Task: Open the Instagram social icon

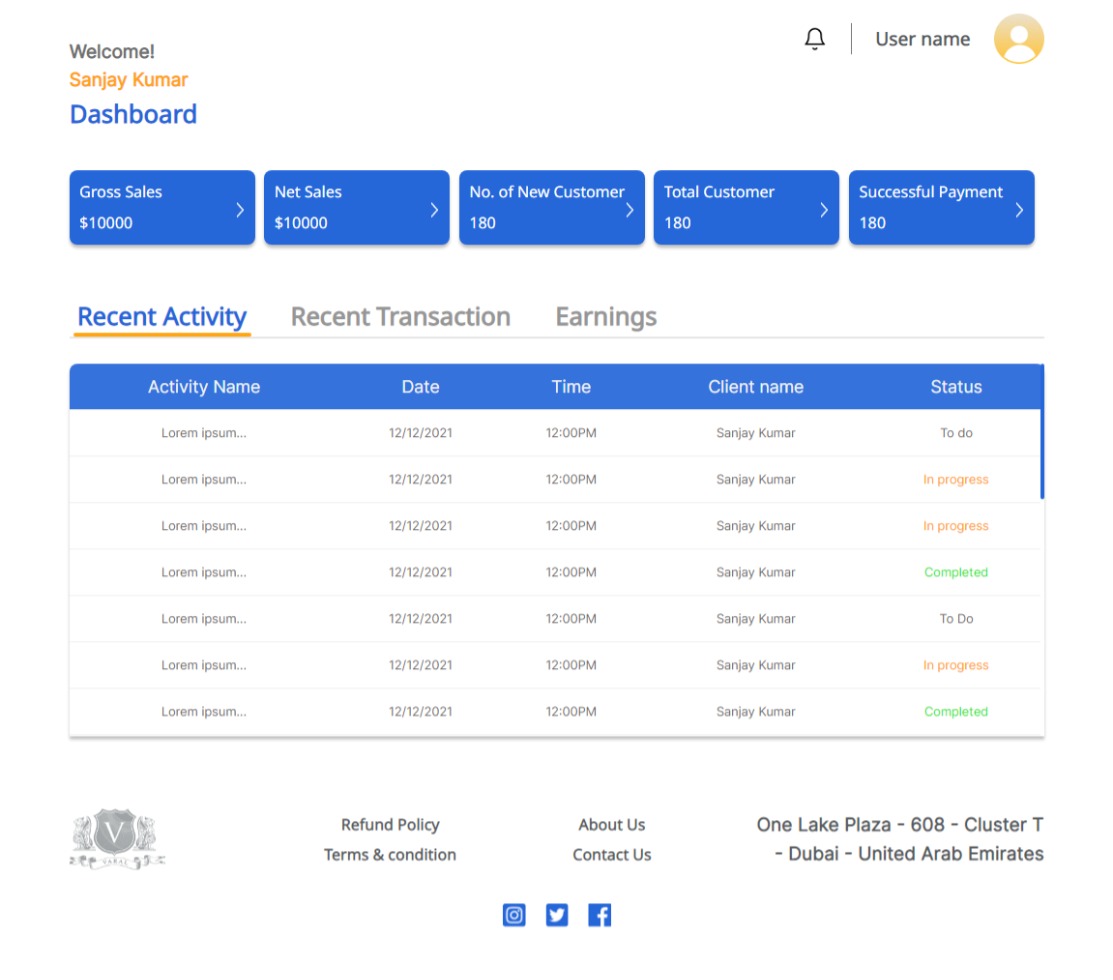Action: click(x=514, y=915)
